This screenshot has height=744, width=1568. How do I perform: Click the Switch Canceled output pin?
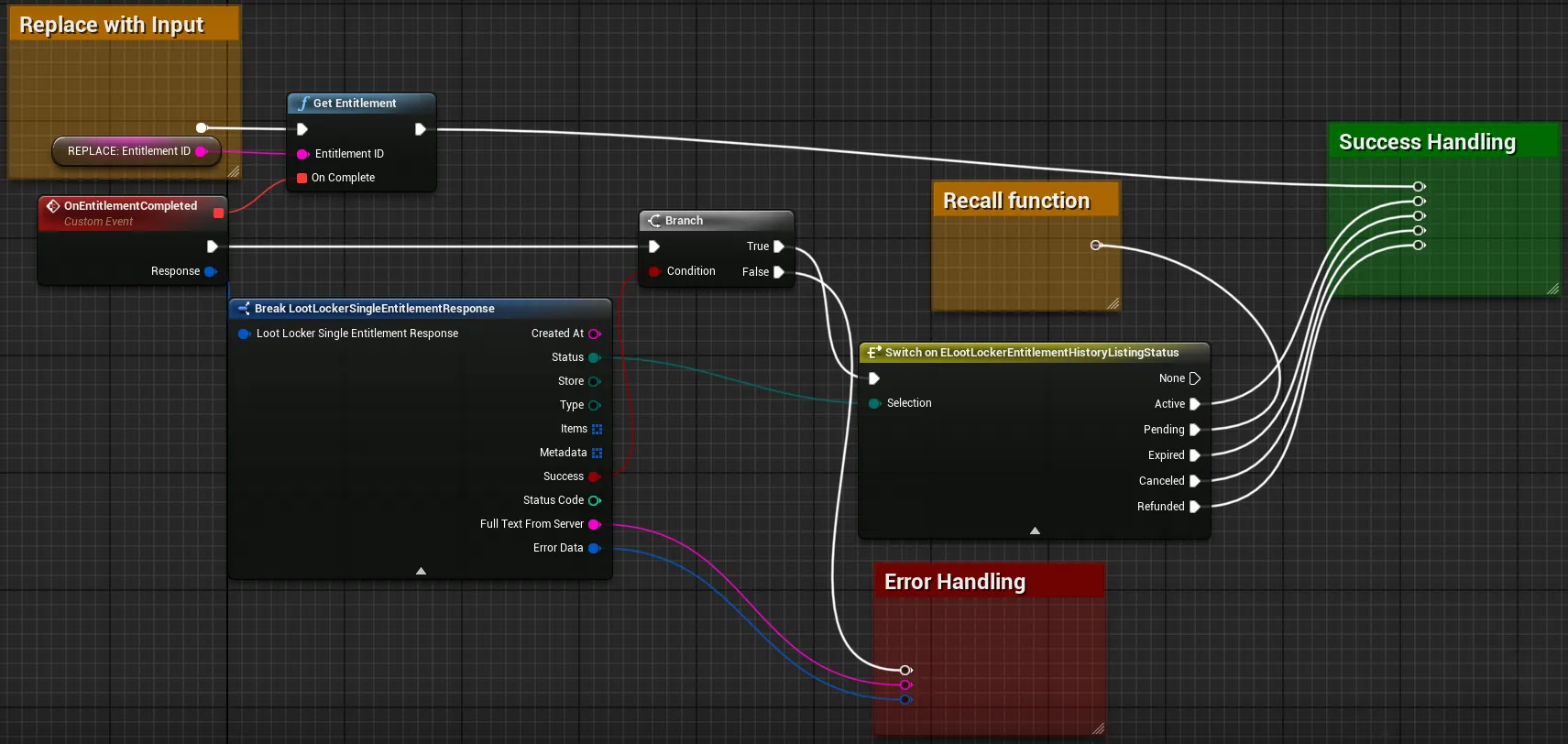coord(1195,481)
